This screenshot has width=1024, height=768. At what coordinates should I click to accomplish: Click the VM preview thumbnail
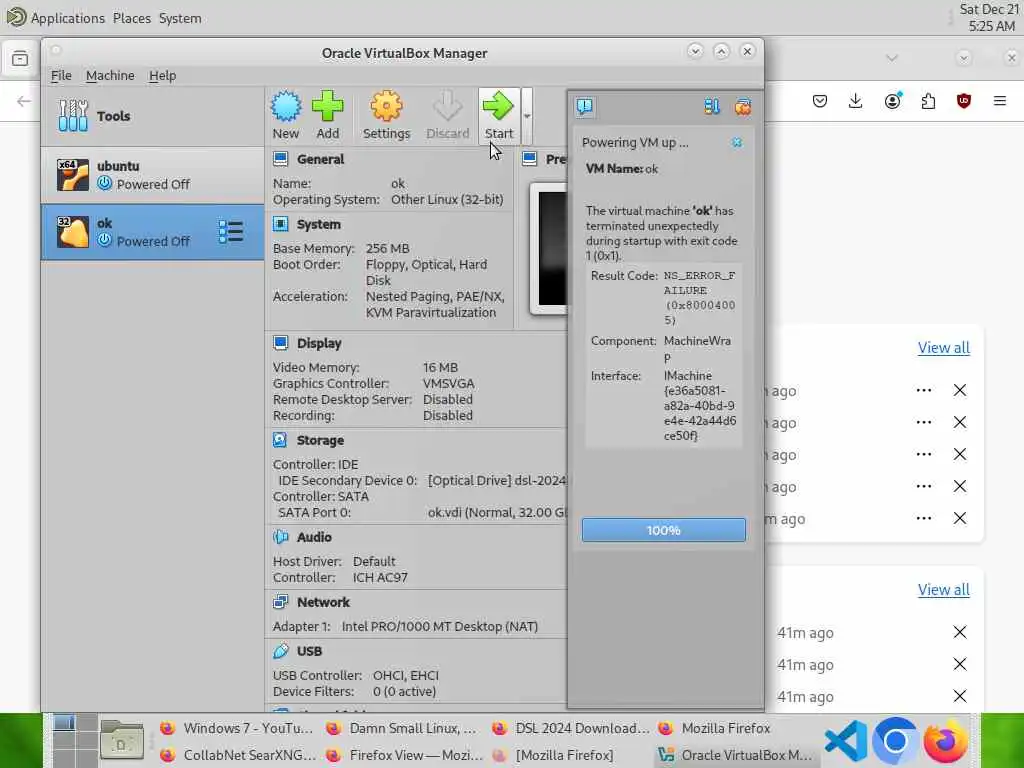(x=549, y=248)
